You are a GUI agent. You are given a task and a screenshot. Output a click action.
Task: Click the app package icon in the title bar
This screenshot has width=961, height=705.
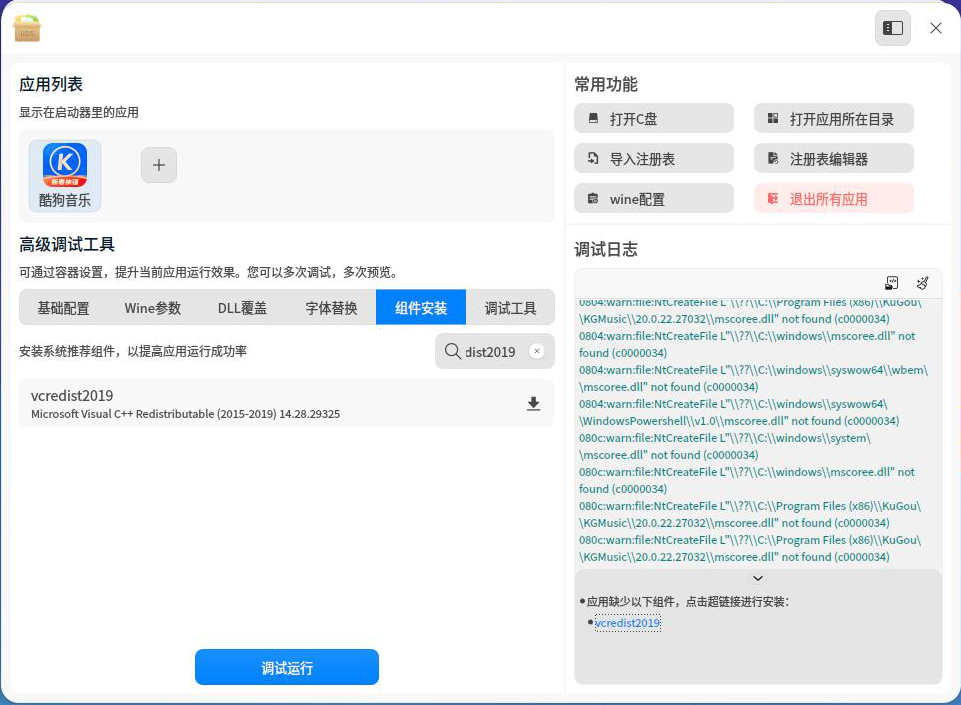26,28
